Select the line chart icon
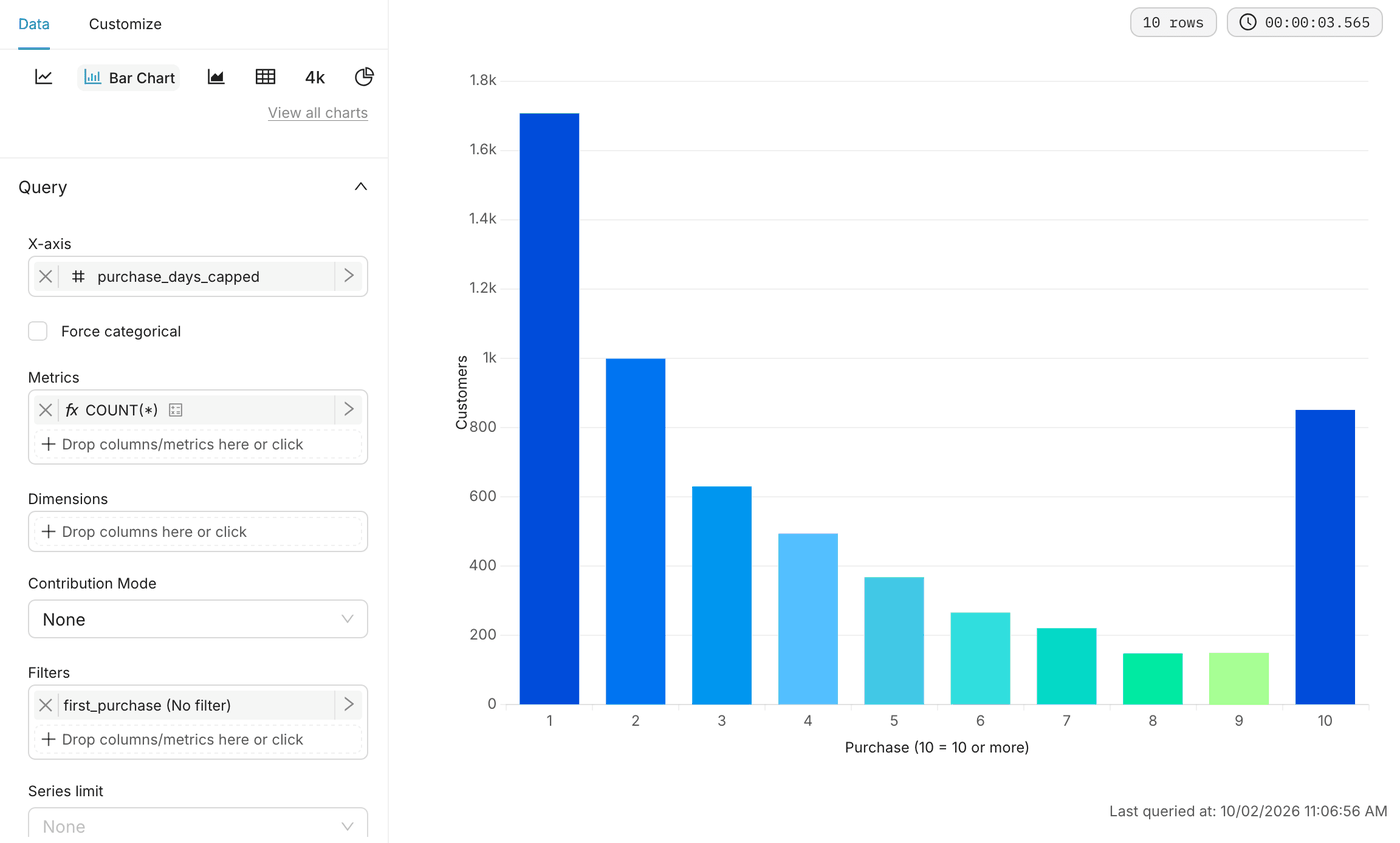 (x=44, y=77)
